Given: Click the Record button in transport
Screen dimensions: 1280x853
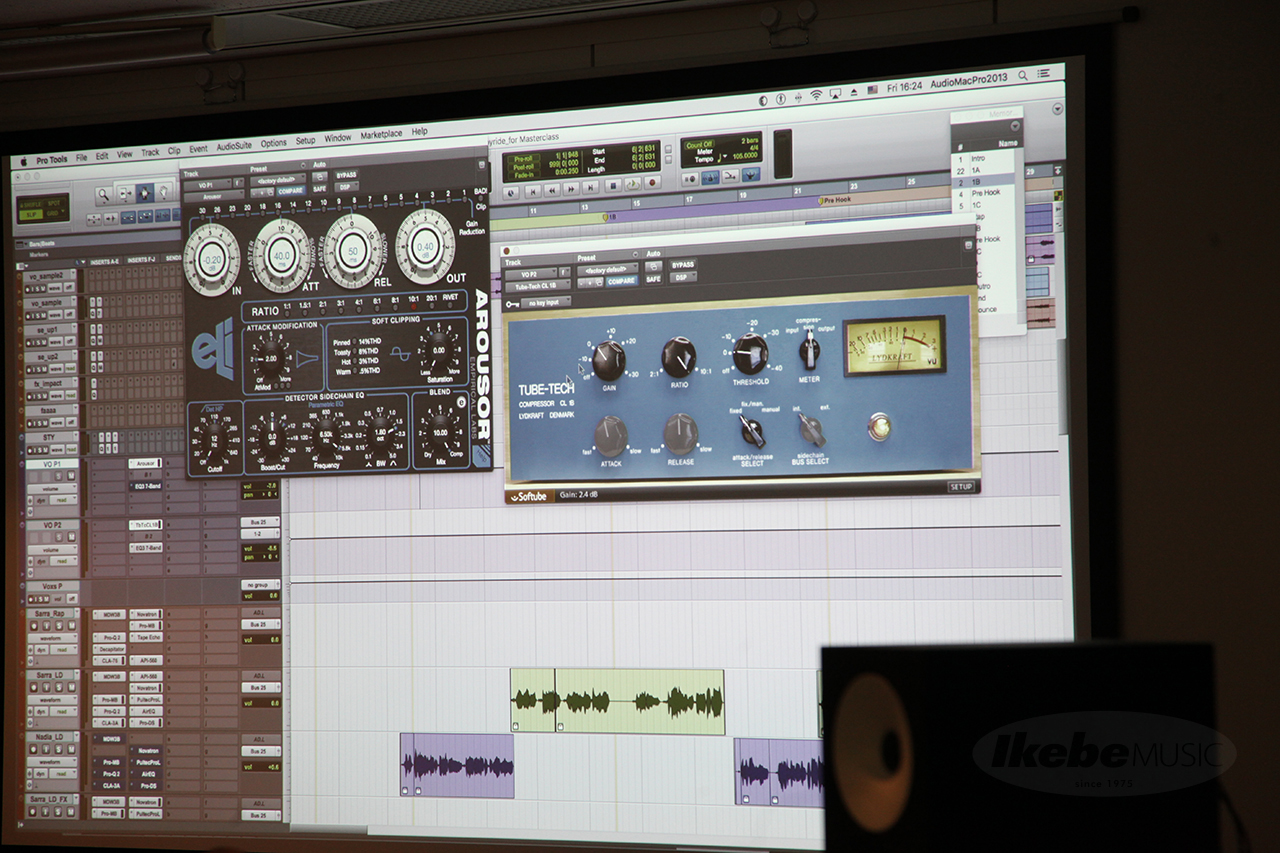Looking at the screenshot, I should click(652, 182).
